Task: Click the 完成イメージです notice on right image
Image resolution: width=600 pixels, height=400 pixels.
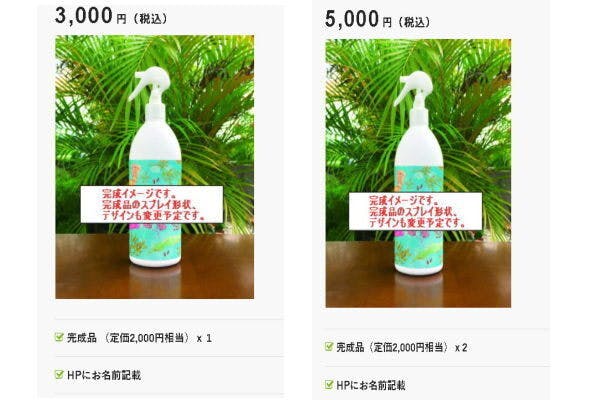Action: coord(416,211)
